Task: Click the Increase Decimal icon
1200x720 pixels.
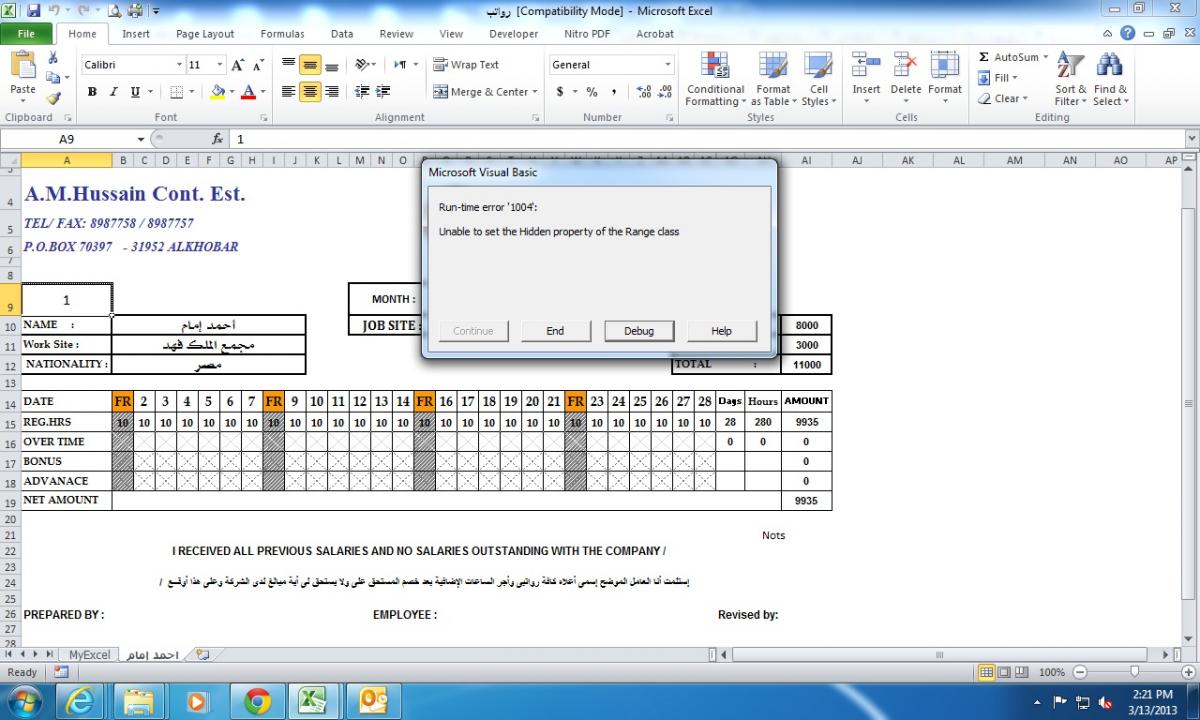Action: click(x=643, y=92)
